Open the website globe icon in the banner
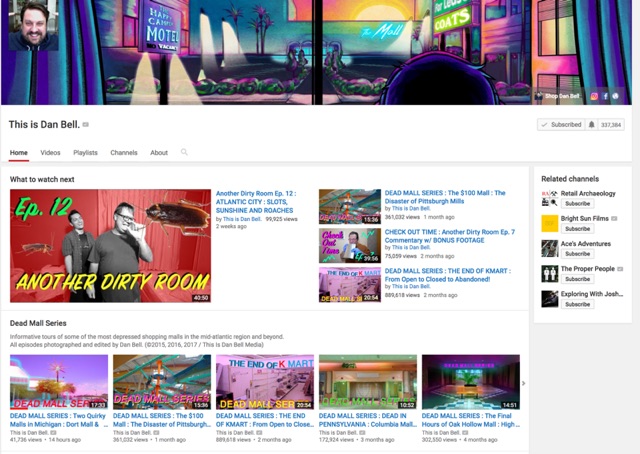 [x=616, y=96]
